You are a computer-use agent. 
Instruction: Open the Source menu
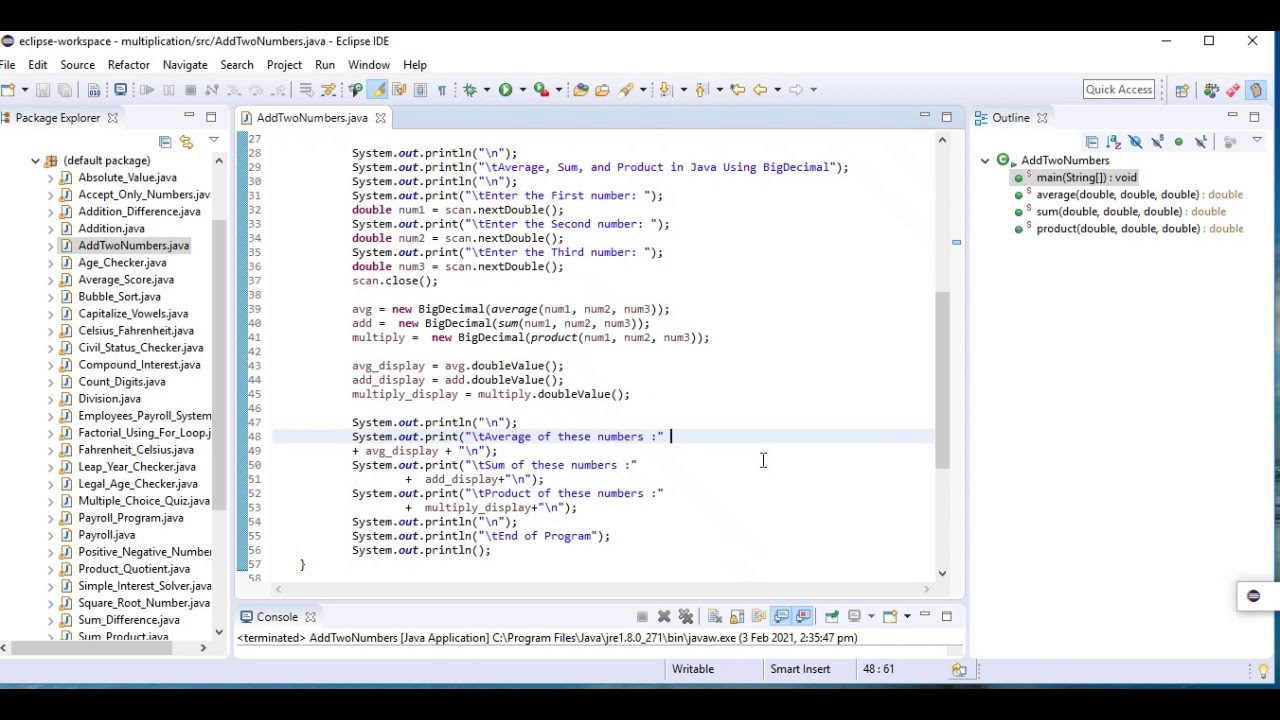pos(77,65)
